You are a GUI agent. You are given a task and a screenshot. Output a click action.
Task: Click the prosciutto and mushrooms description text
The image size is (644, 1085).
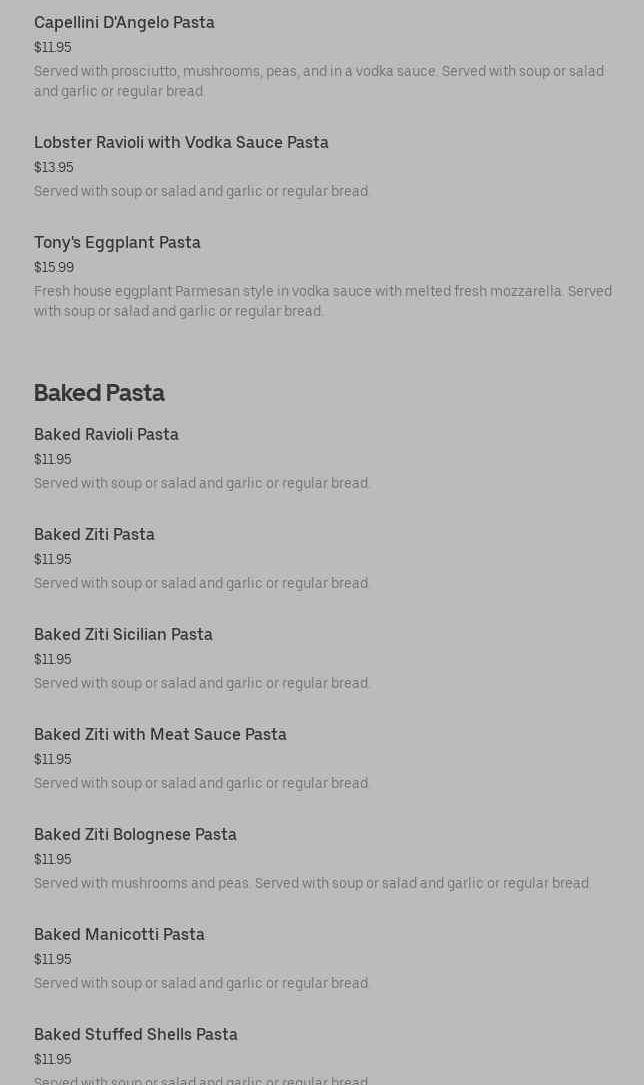point(318,81)
